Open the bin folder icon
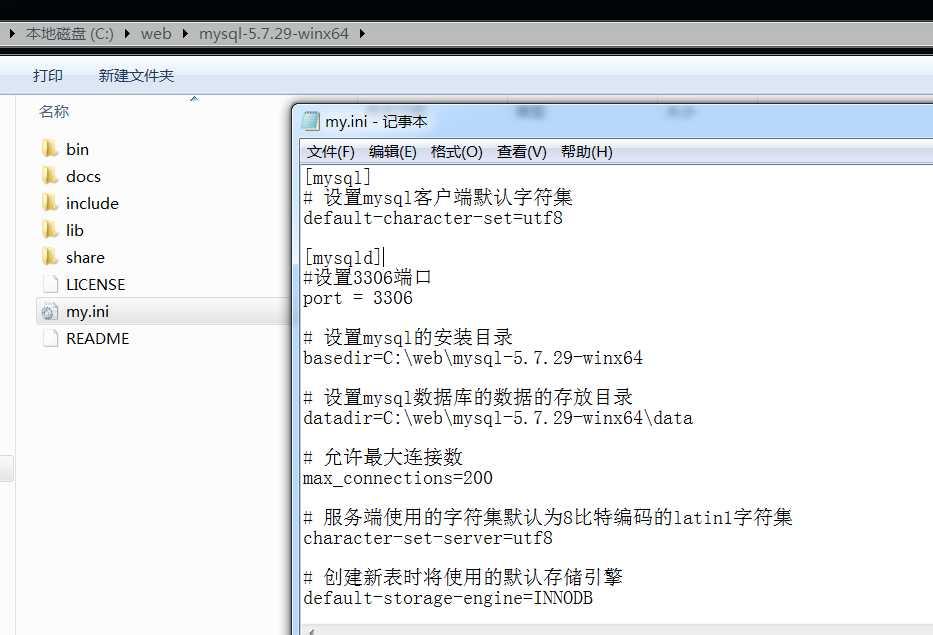Viewport: 933px width, 635px height. pyautogui.click(x=50, y=149)
